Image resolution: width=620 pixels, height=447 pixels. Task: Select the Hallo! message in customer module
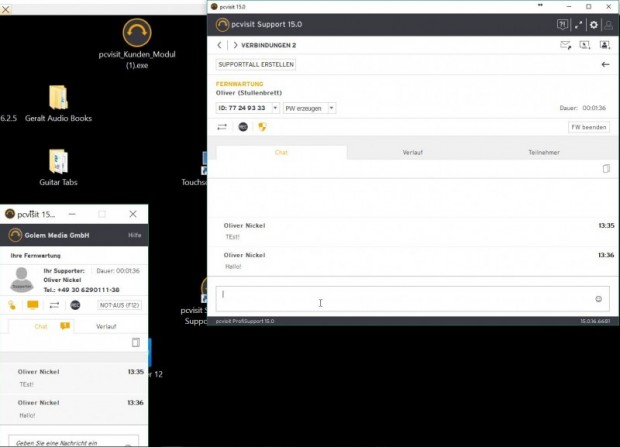[x=27, y=415]
